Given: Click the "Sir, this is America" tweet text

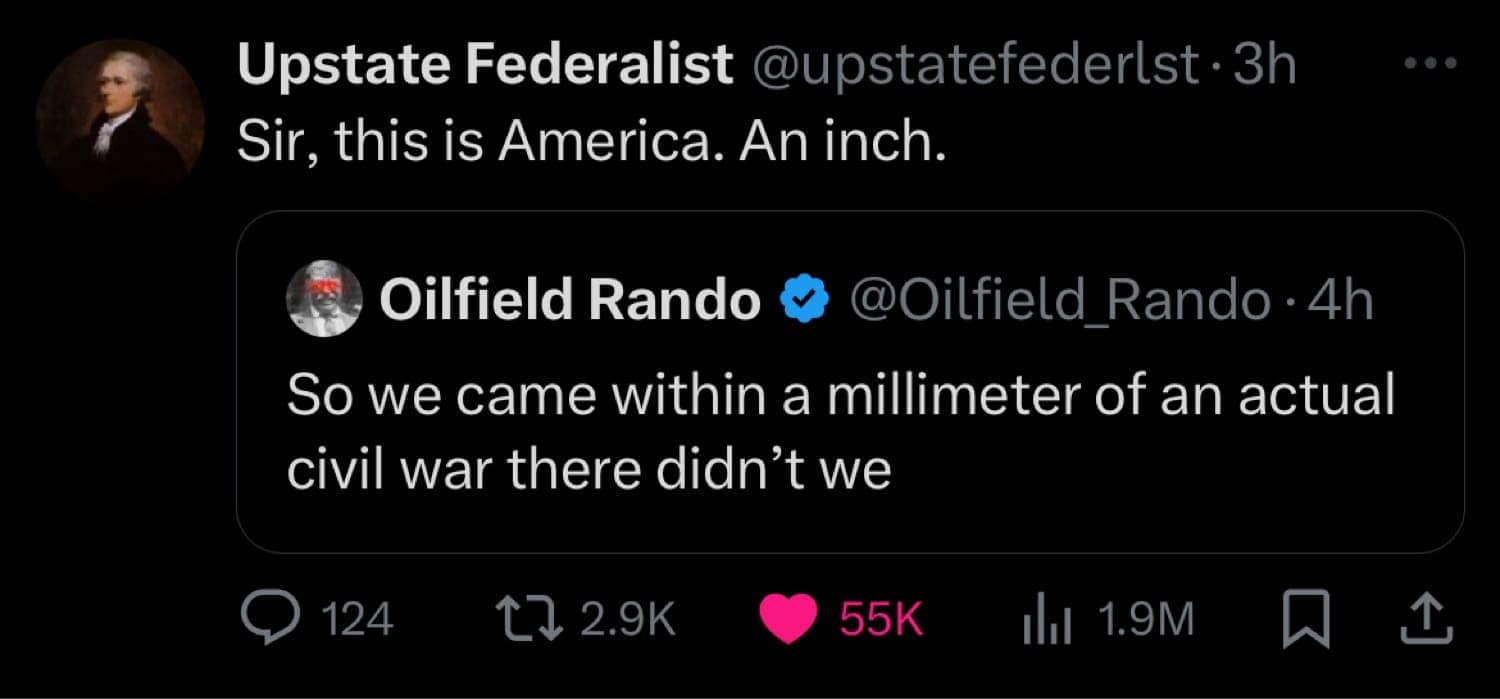Looking at the screenshot, I should (590, 146).
